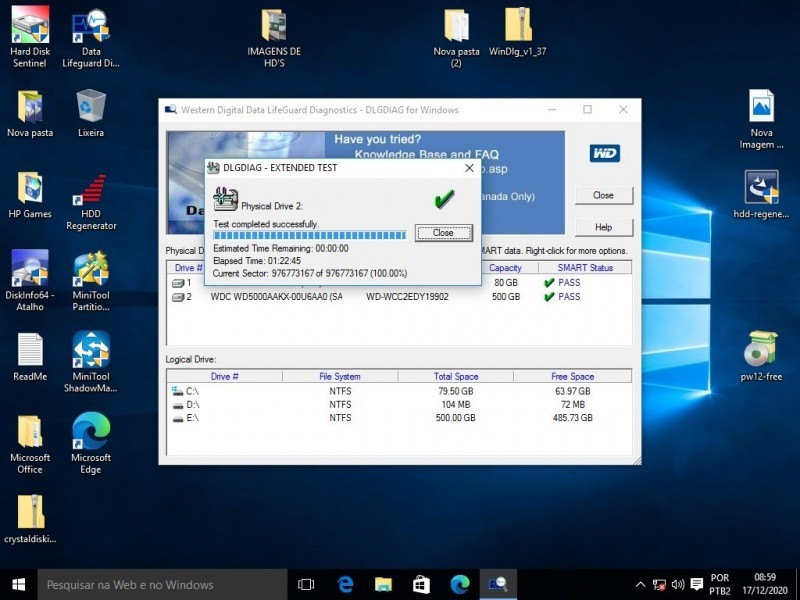
Task: Select the C:\ logical drive icon
Action: pyautogui.click(x=177, y=391)
